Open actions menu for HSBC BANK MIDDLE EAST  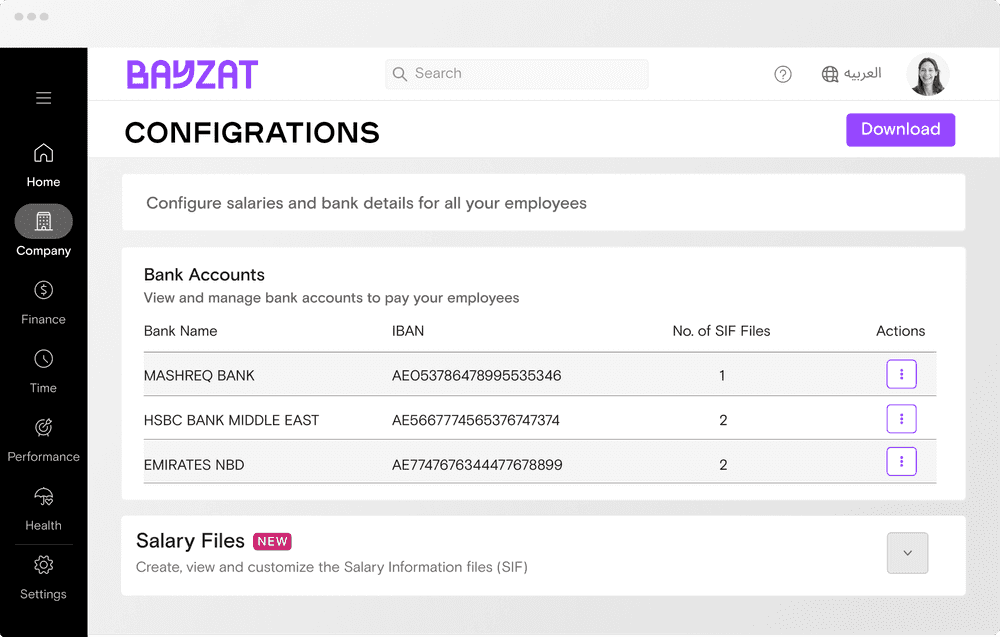(x=901, y=419)
